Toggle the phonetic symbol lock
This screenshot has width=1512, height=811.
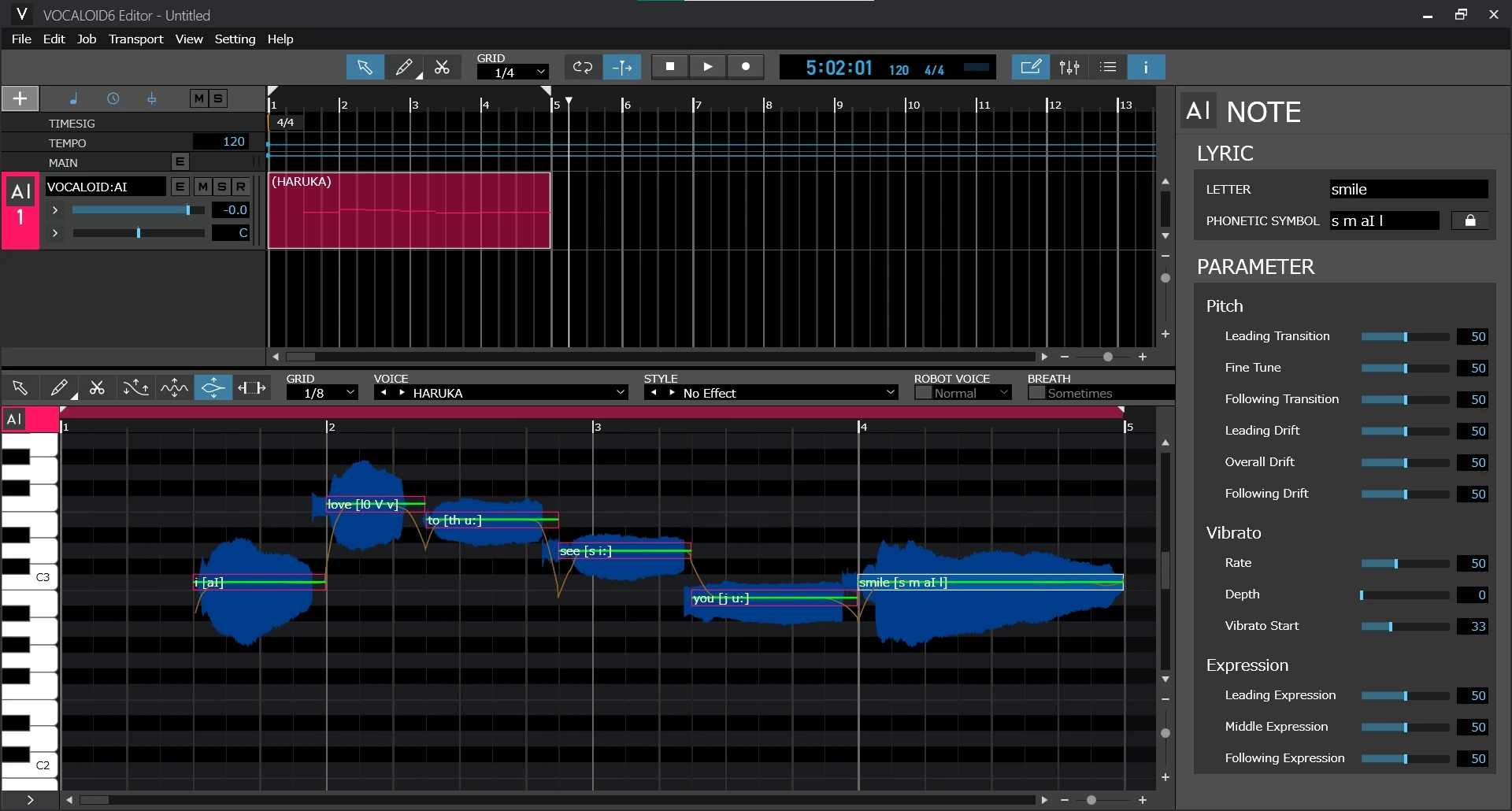pyautogui.click(x=1469, y=221)
